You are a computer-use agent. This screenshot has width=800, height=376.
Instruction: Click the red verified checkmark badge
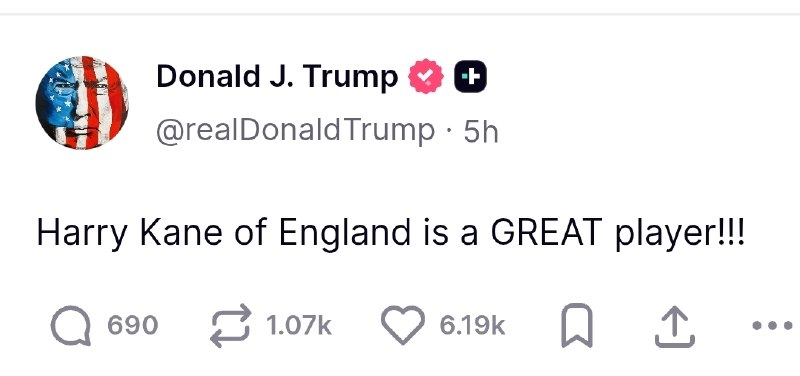click(425, 77)
